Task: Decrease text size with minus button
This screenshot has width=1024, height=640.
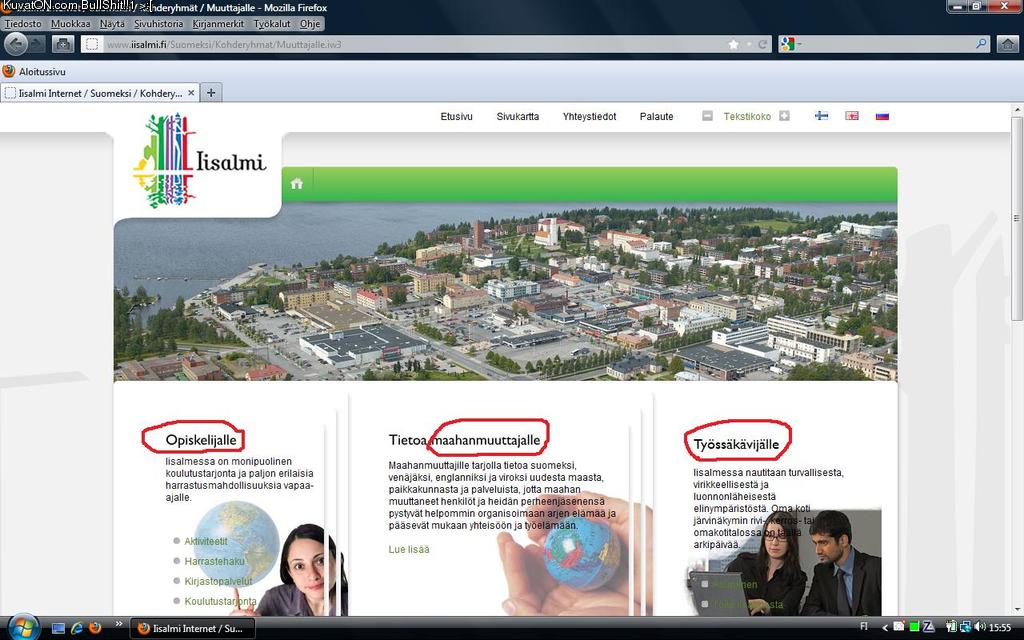Action: pos(707,116)
